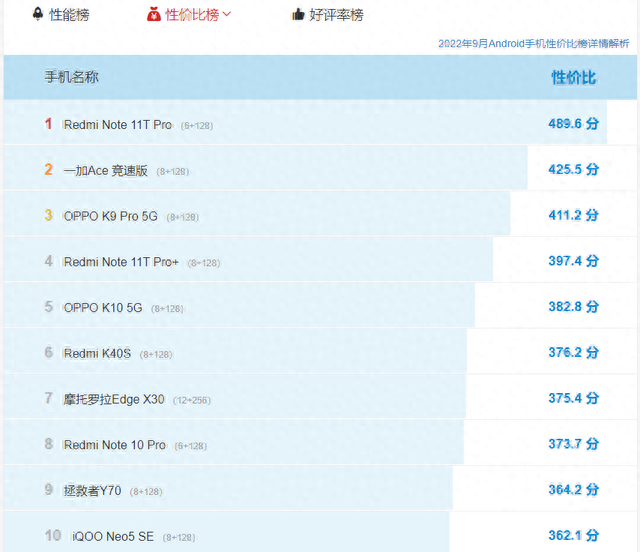The width and height of the screenshot is (640, 552).
Task: Select the 364.2 分 score
Action: [x=573, y=489]
